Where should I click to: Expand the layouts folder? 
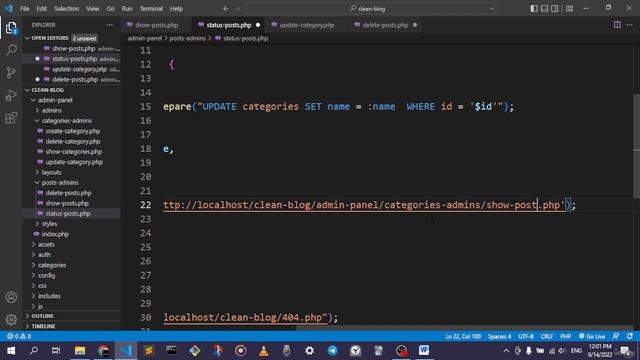pyautogui.click(x=51, y=172)
